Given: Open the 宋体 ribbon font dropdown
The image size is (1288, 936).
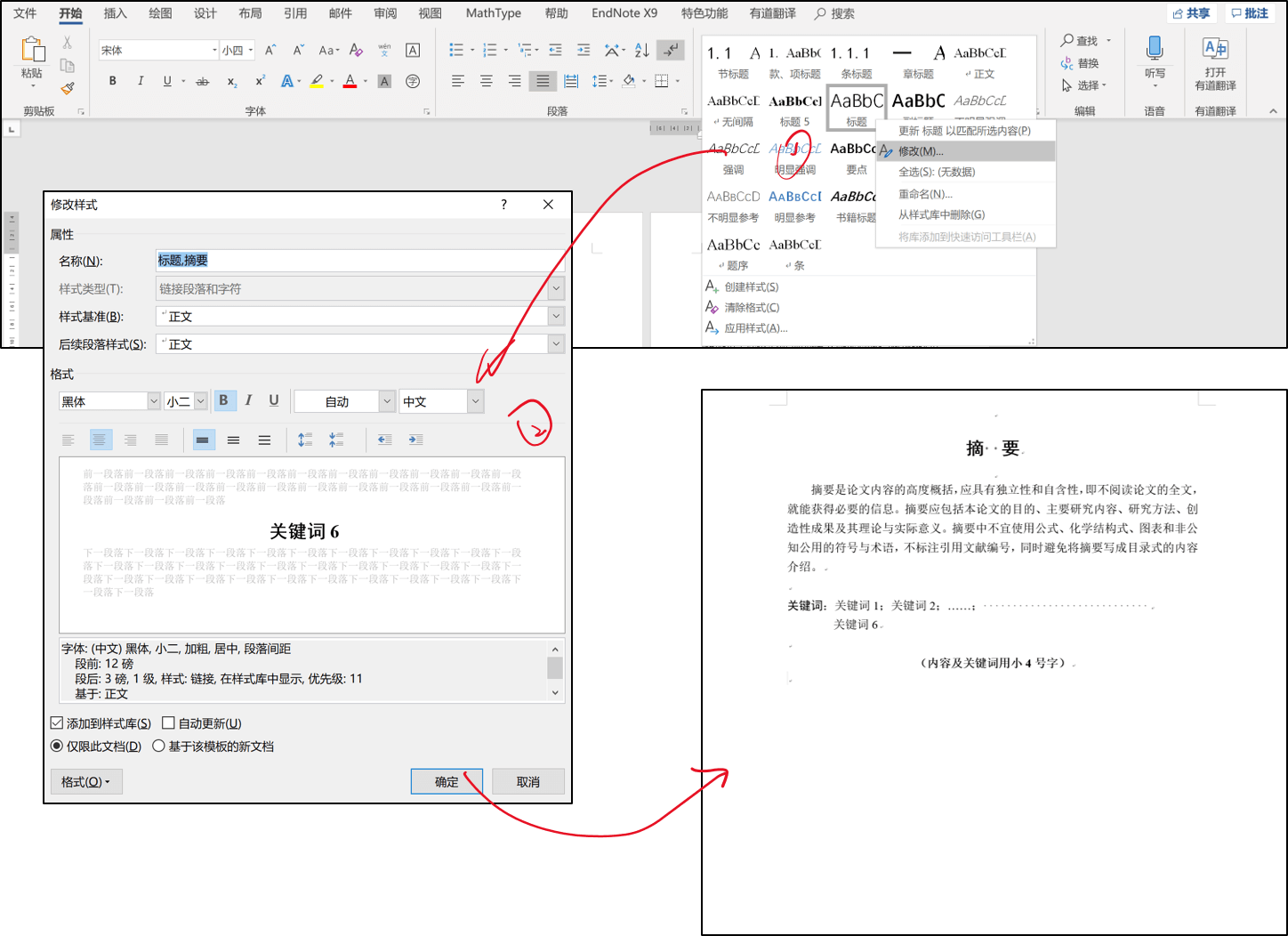Looking at the screenshot, I should (x=214, y=51).
